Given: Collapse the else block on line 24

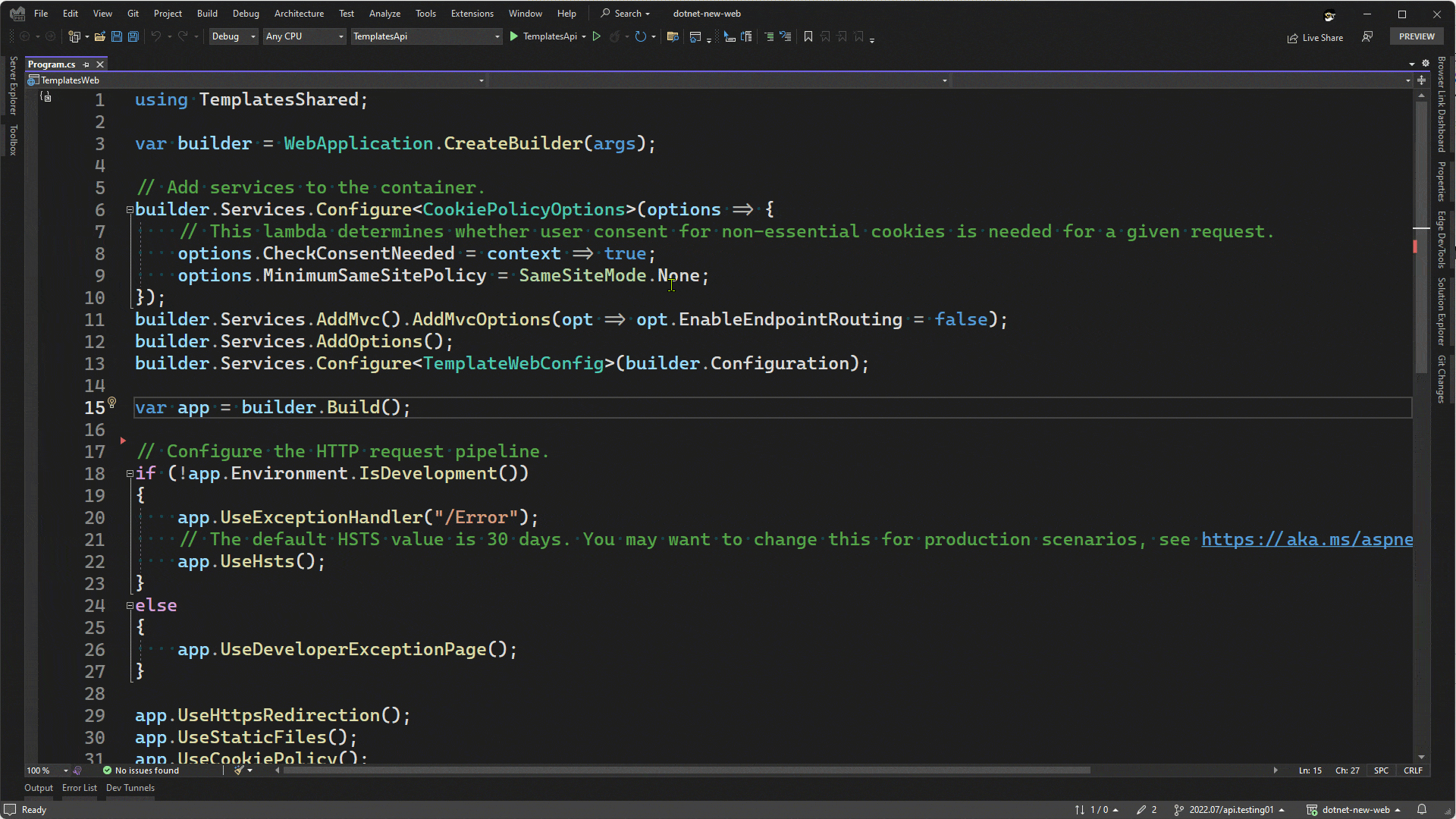Looking at the screenshot, I should (130, 606).
